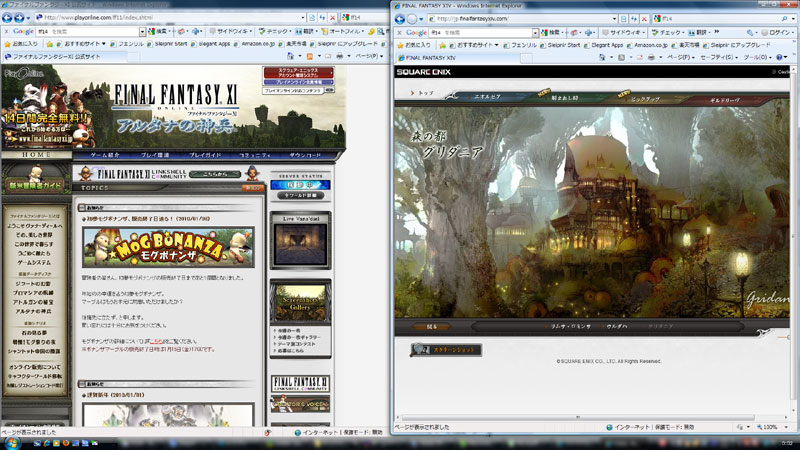
Task: Click the horizontal scrollbar in the right window
Action: tap(578, 417)
